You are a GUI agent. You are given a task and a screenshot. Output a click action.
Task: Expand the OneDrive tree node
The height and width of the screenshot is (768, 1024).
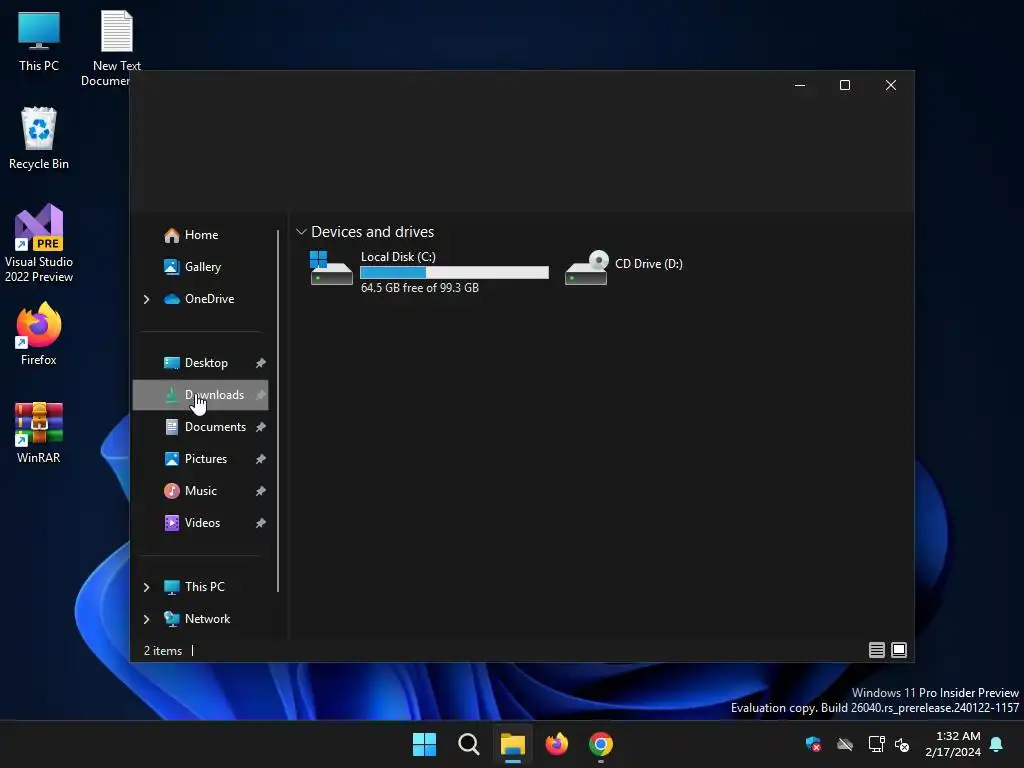click(x=146, y=299)
